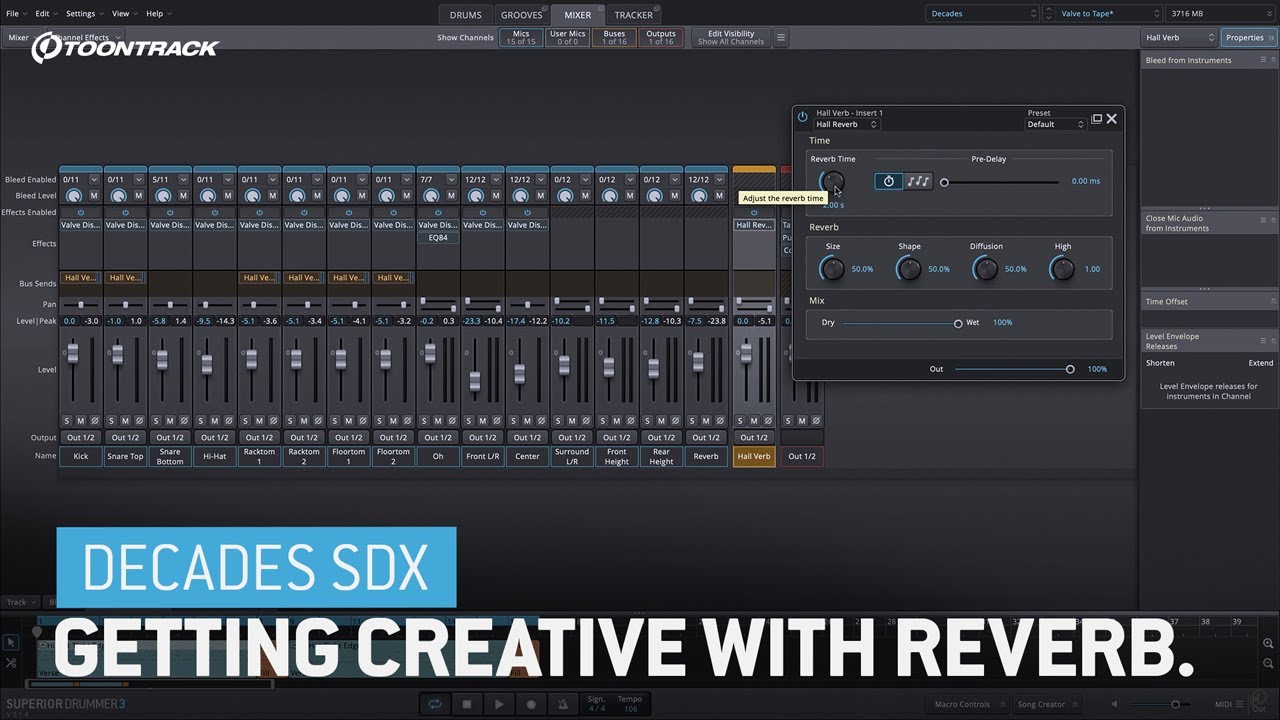1280x720 pixels.
Task: Open the EQ84 effect on the Oh channel
Action: coord(438,238)
